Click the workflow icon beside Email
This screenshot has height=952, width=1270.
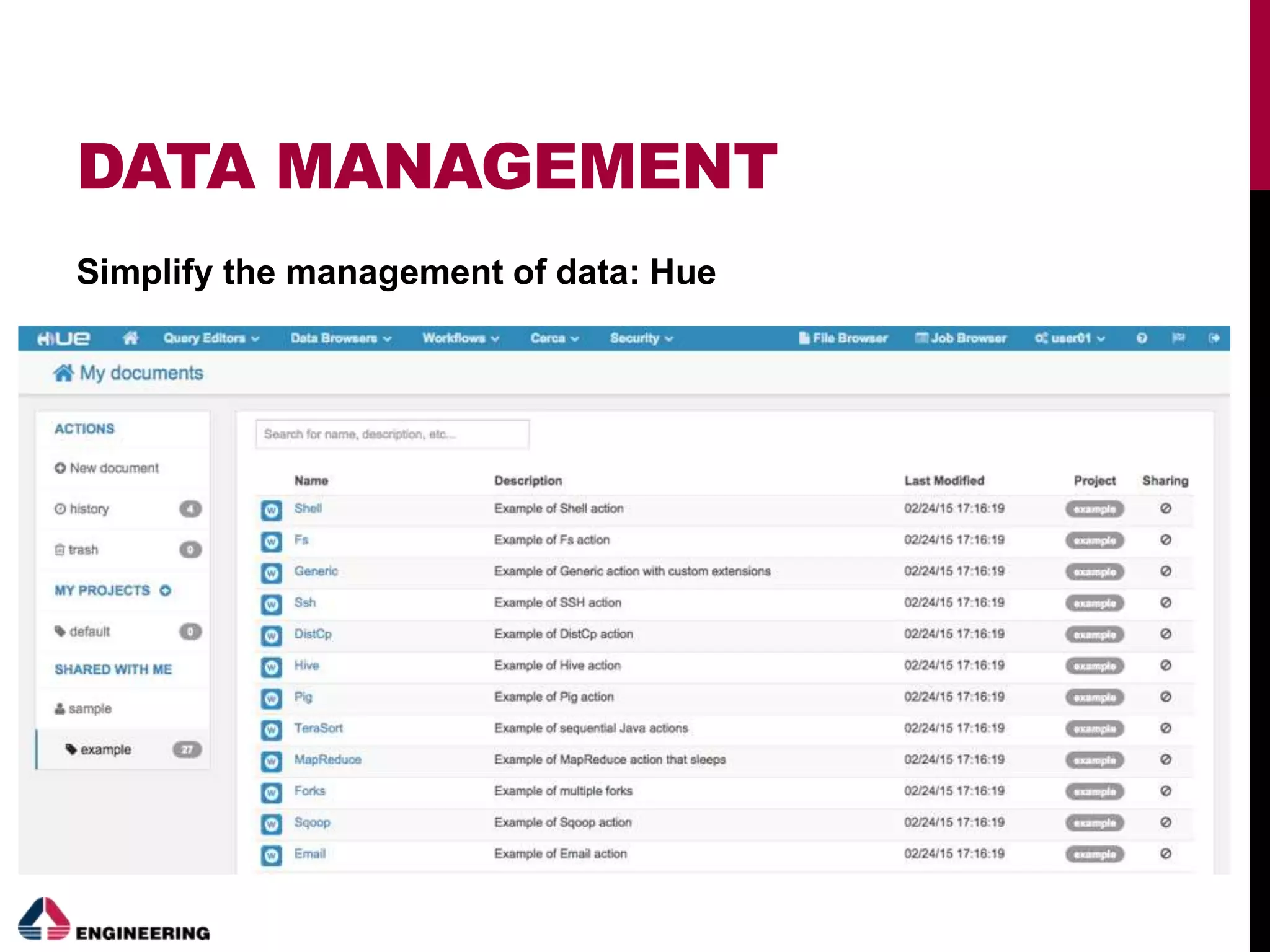point(271,856)
